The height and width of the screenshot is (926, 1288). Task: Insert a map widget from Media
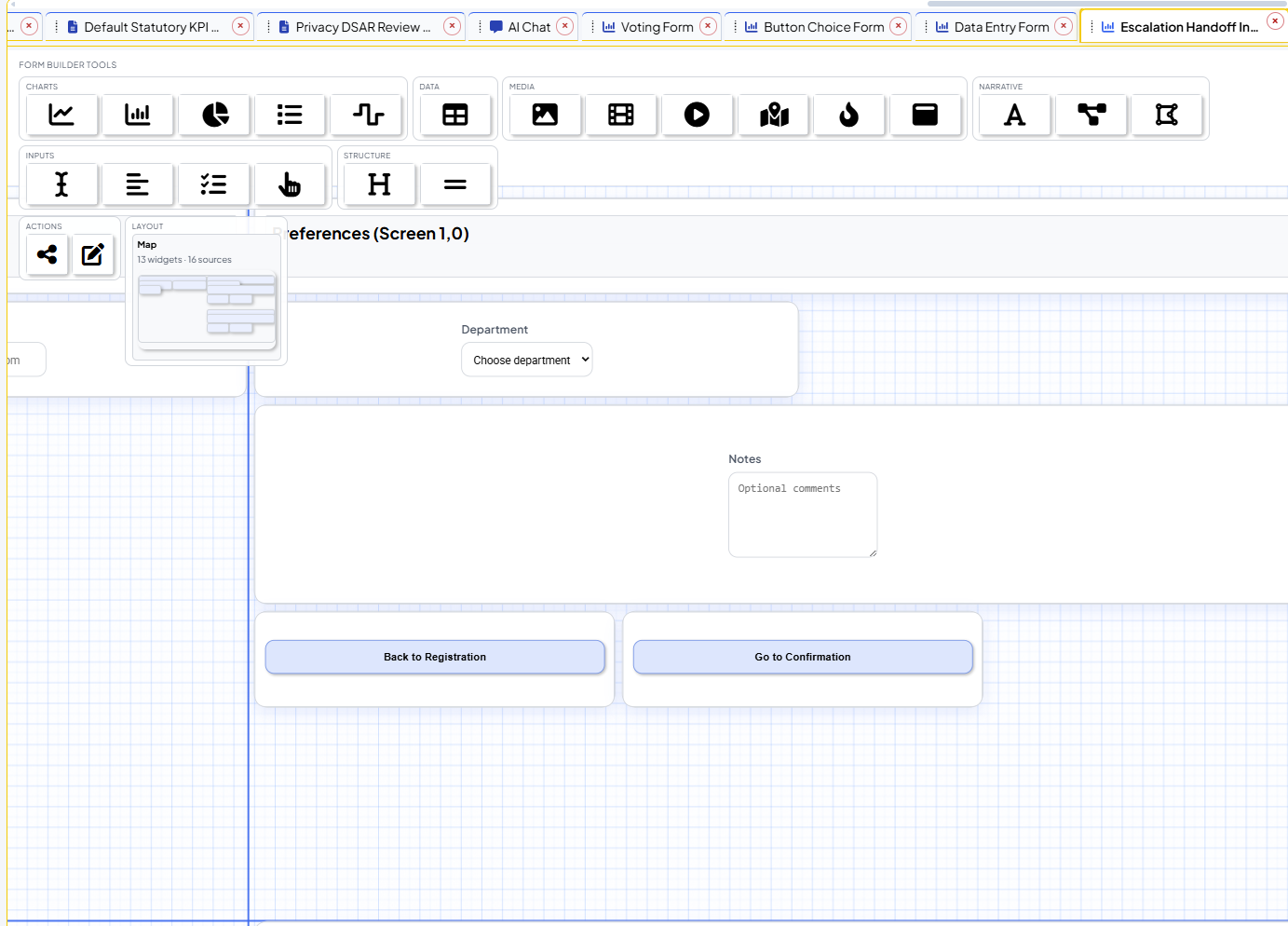(x=773, y=115)
